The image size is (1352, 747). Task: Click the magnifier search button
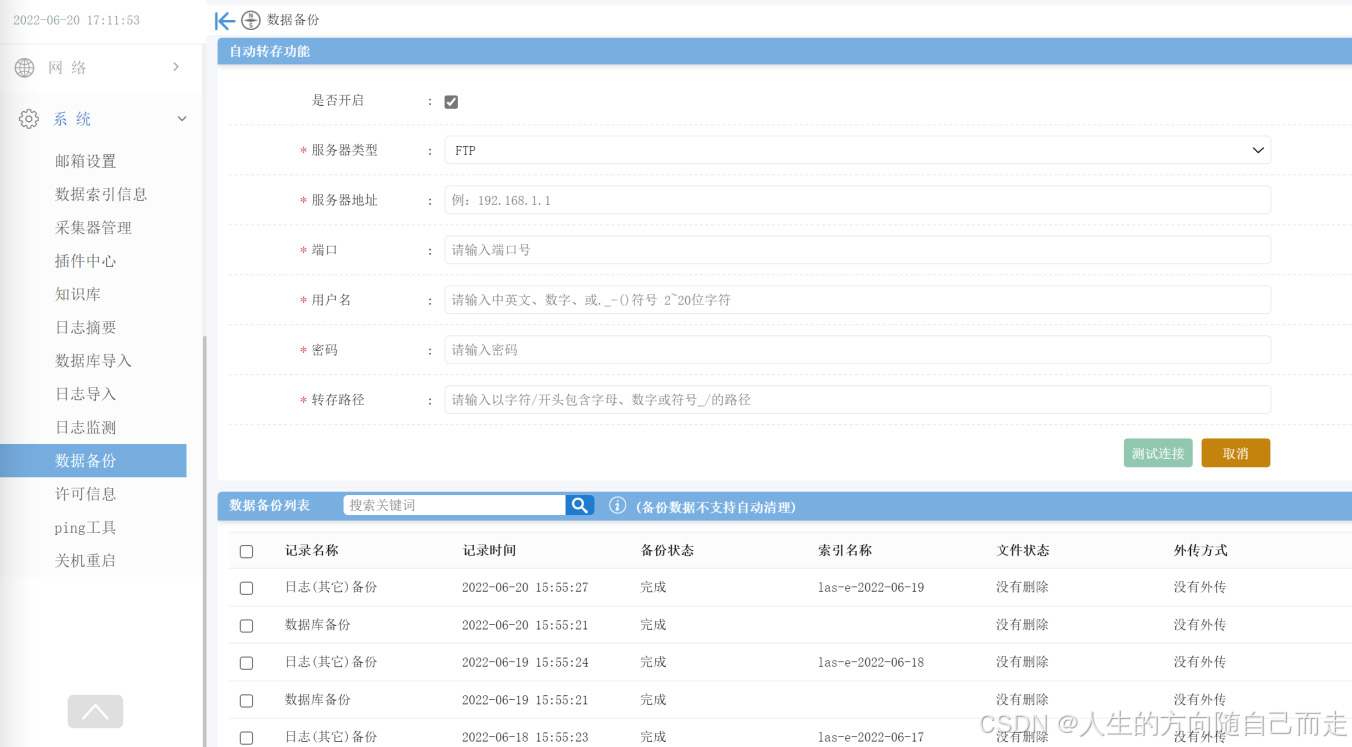[x=580, y=505]
